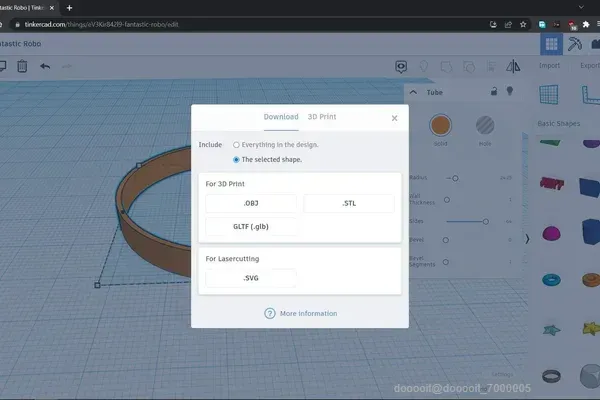Toggle the lightbulb visibility icon for Tube

click(x=510, y=91)
